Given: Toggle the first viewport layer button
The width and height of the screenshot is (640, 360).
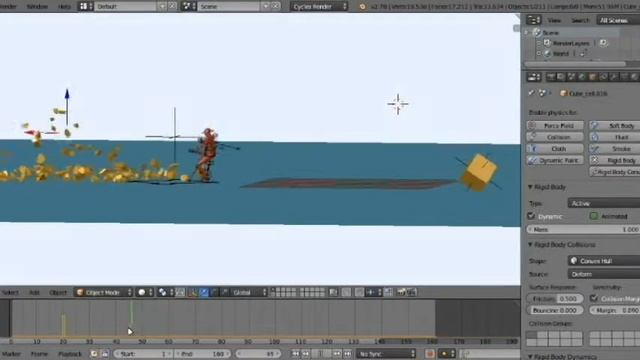Looking at the screenshot, I should 274,290.
